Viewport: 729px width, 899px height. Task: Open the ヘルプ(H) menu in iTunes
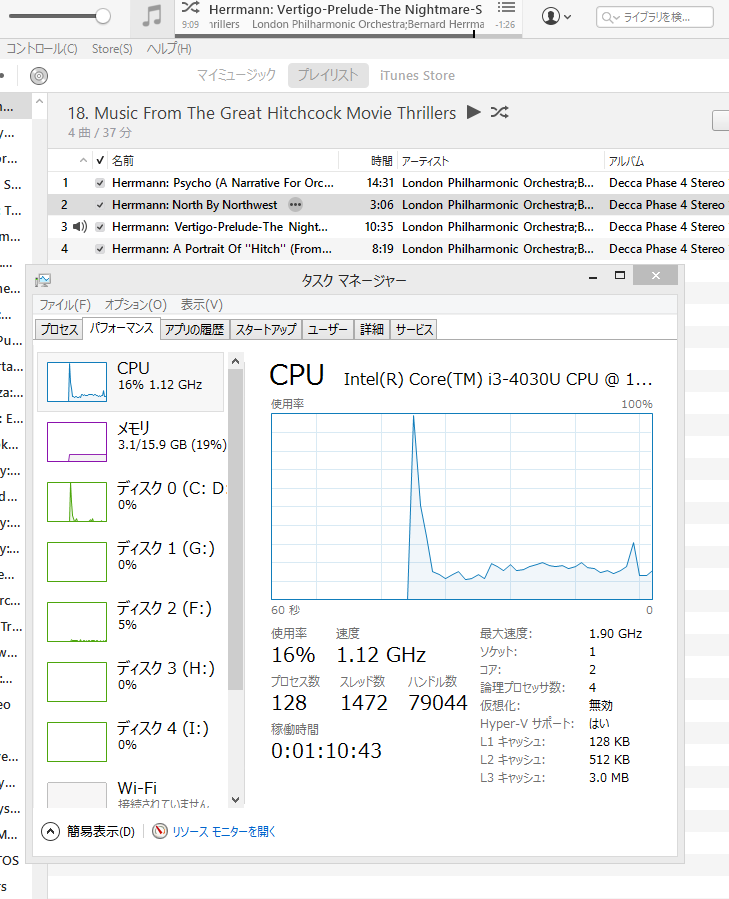coord(169,49)
